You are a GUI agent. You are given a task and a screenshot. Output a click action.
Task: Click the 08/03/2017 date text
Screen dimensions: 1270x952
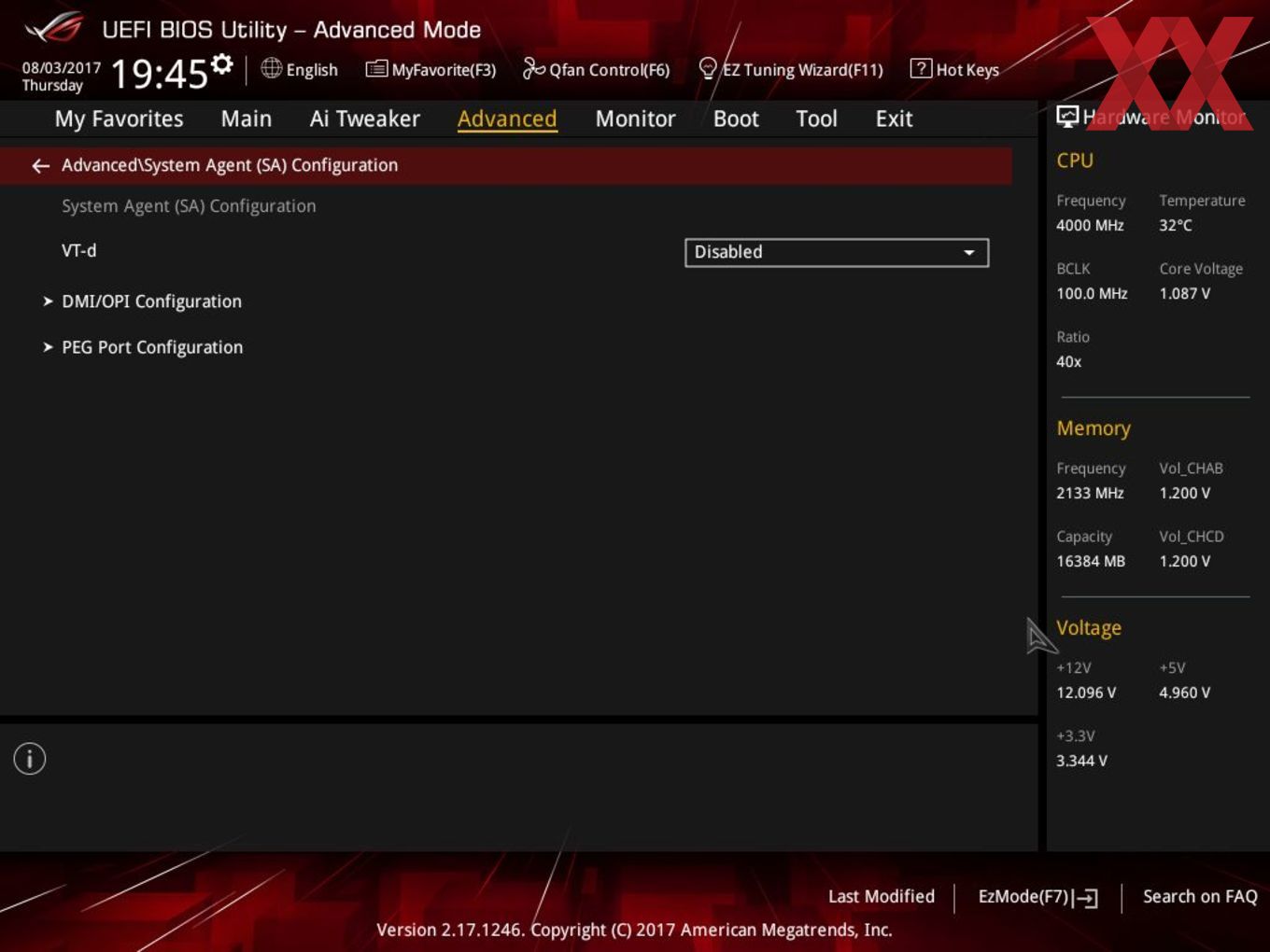62,68
